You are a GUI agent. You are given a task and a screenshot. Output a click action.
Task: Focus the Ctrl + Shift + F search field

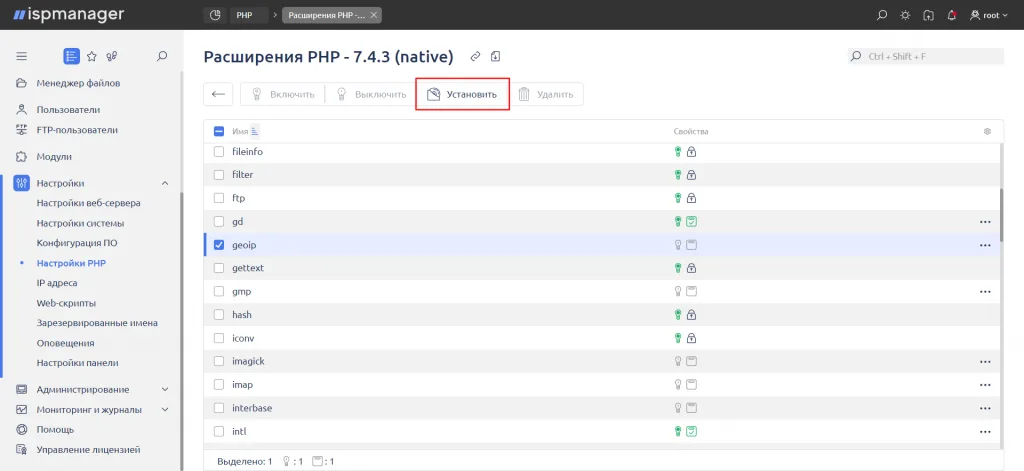click(926, 56)
